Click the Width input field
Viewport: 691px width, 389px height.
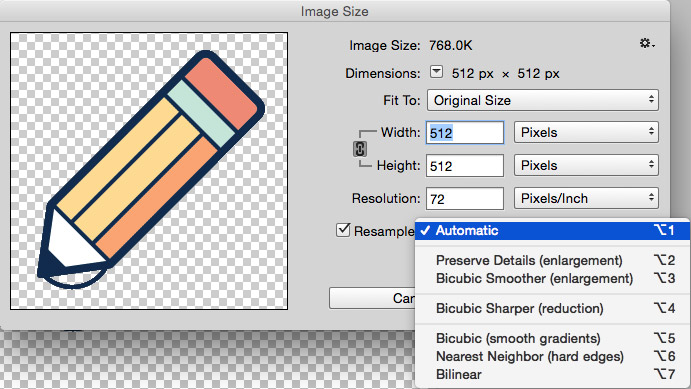(x=464, y=133)
